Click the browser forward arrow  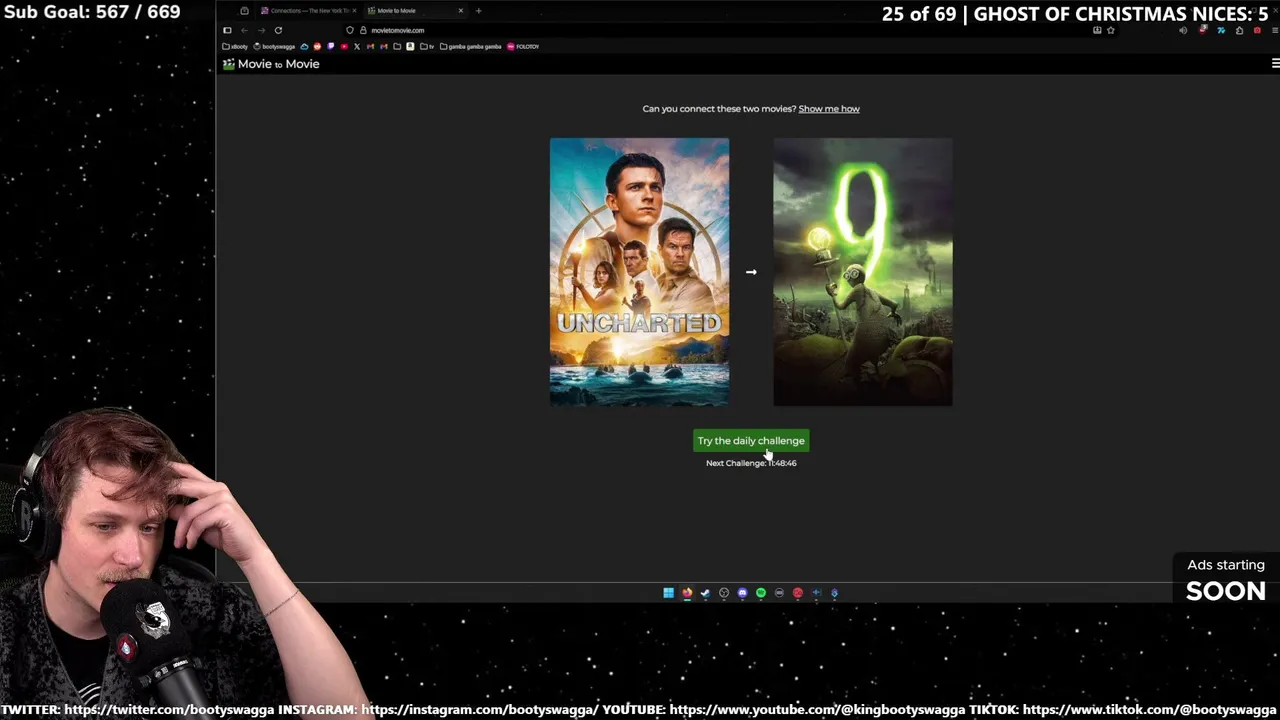pyautogui.click(x=261, y=31)
